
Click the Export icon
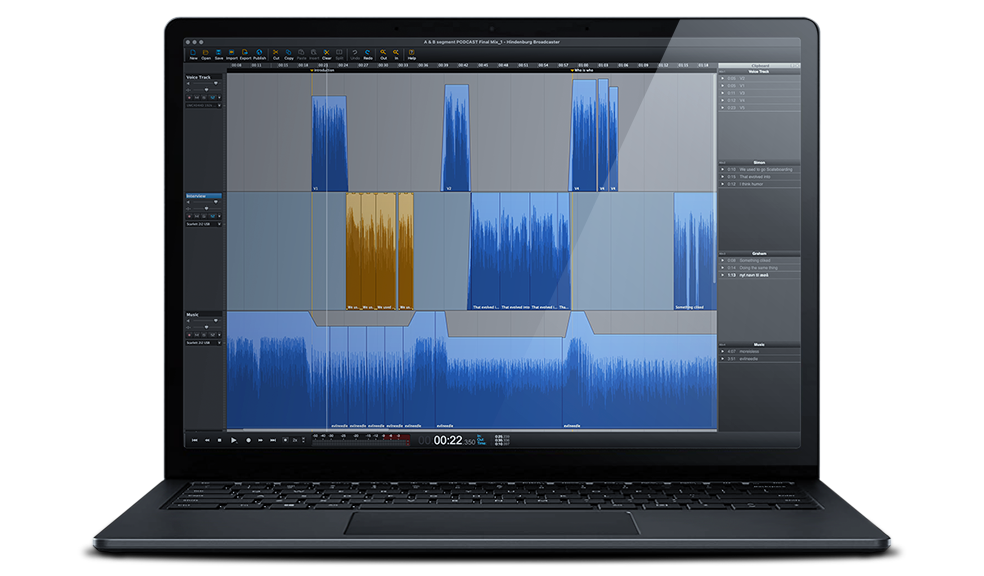tap(245, 53)
